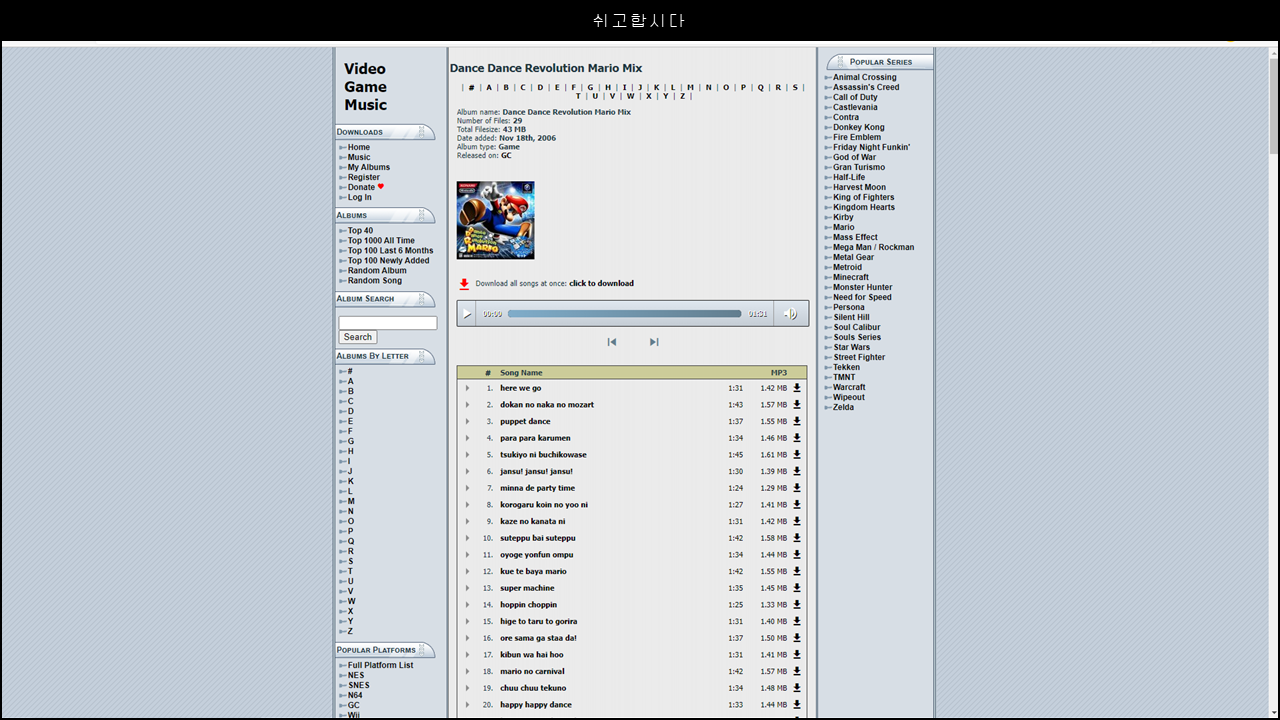The image size is (1280, 720).
Task: Download 'happy happy dance' MP3
Action: pyautogui.click(x=797, y=705)
